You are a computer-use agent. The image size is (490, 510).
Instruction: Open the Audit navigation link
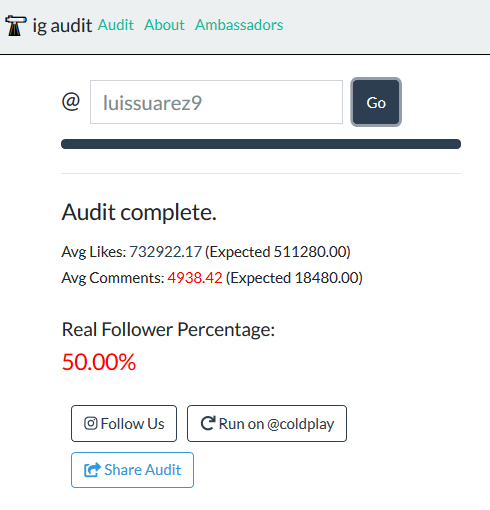(116, 25)
